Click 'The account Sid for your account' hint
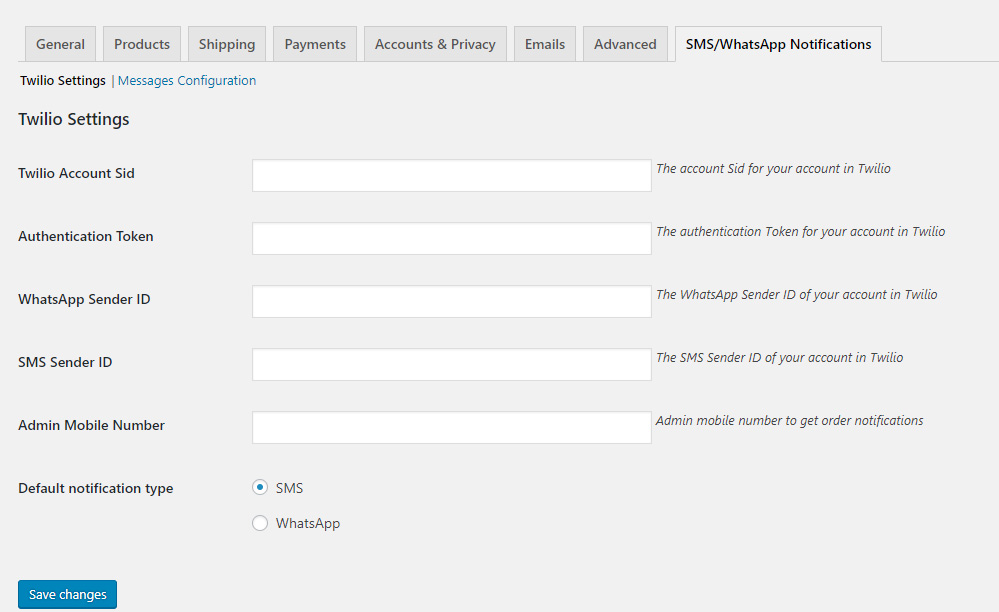Image resolution: width=999 pixels, height=612 pixels. point(773,169)
